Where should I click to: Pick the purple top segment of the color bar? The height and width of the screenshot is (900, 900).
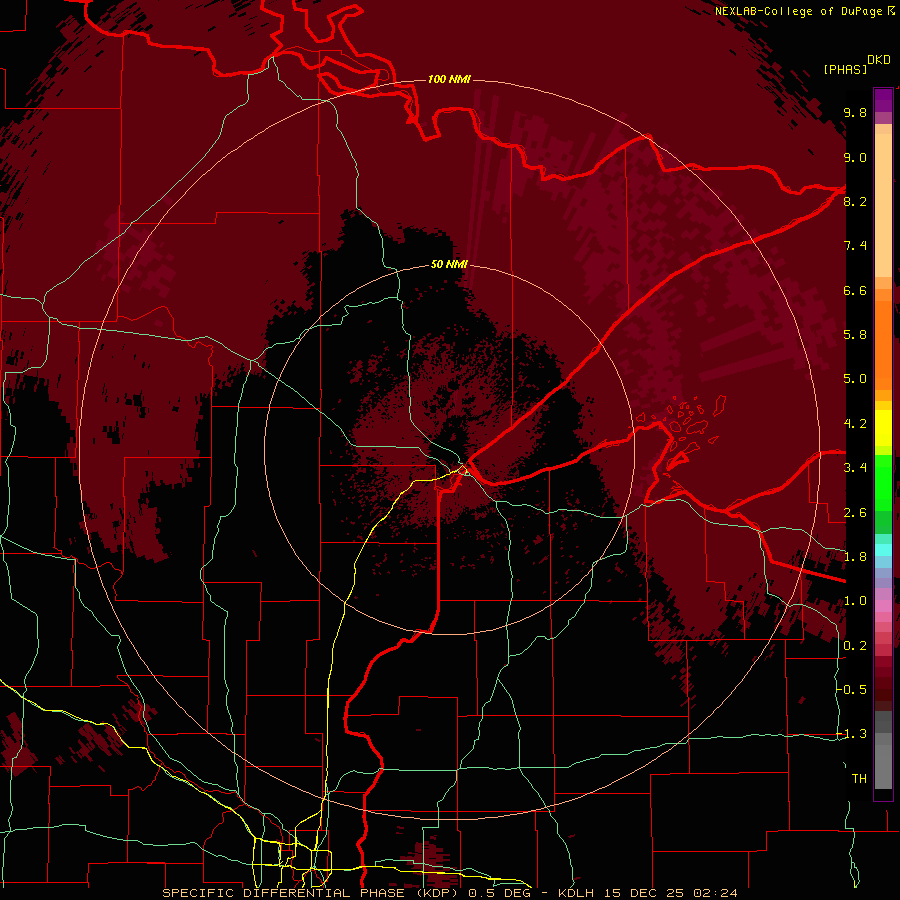click(x=883, y=100)
